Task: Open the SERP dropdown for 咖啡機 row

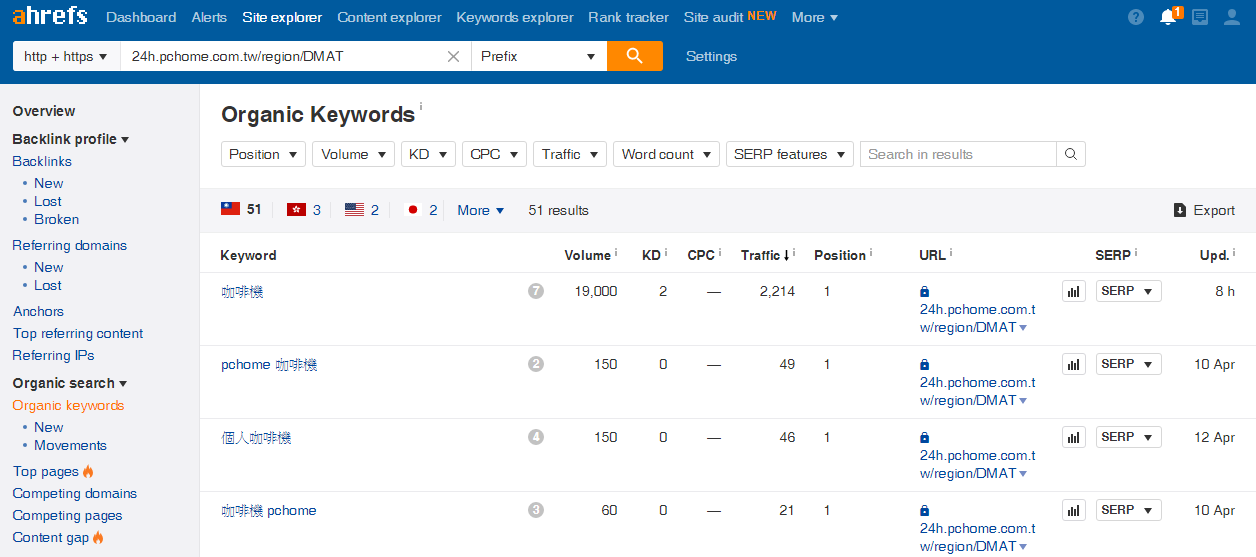Action: point(1128,291)
